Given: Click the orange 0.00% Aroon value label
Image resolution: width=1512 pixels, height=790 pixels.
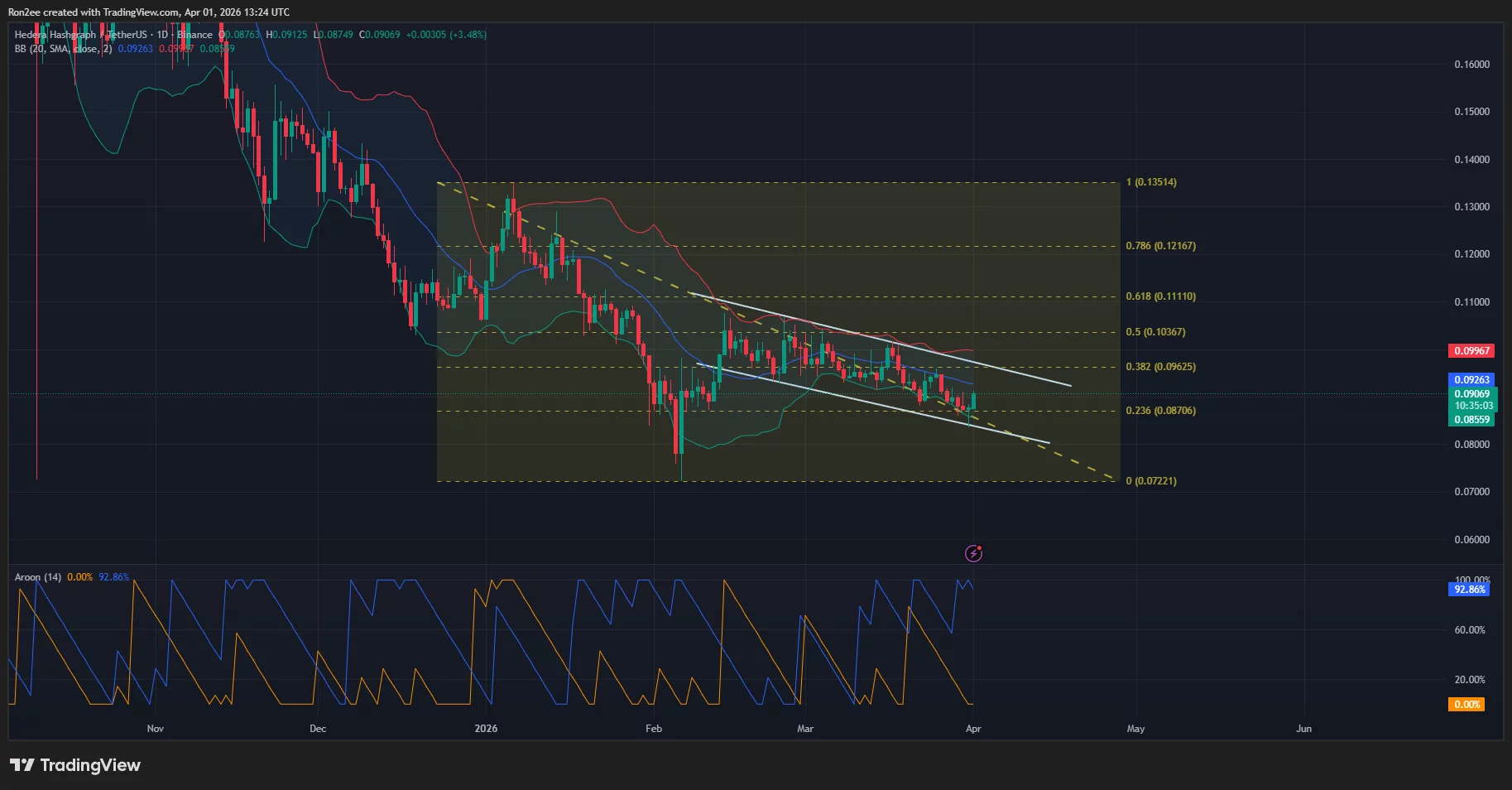Looking at the screenshot, I should 1466,704.
